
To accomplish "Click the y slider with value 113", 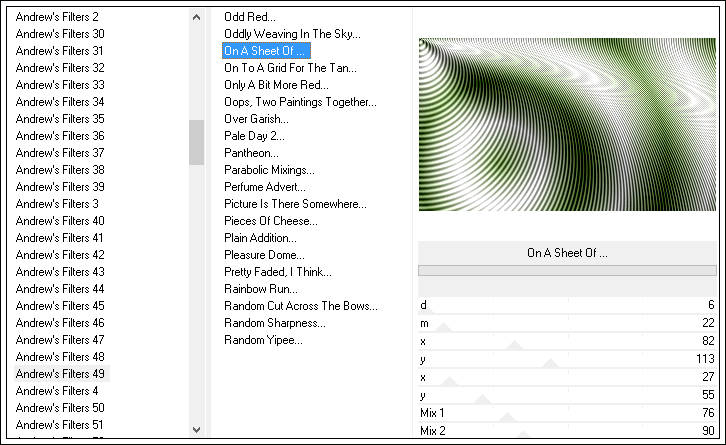I will (x=567, y=359).
